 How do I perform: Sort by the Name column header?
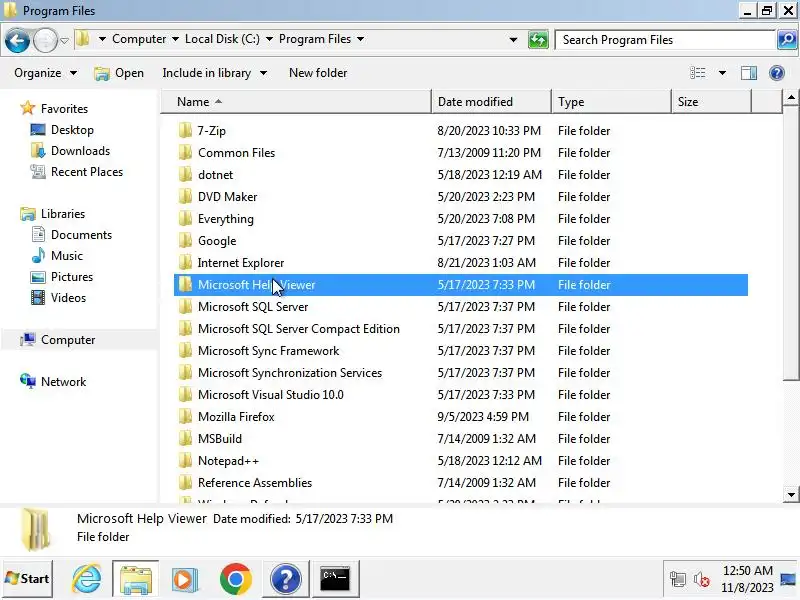point(296,102)
